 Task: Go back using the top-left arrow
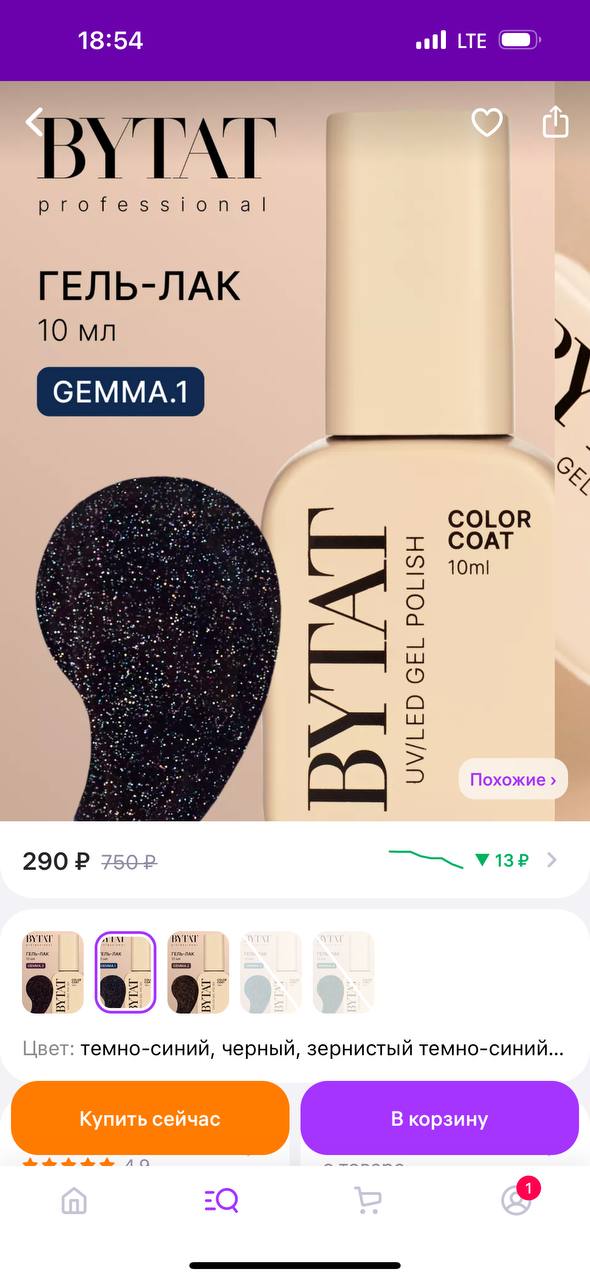[x=34, y=122]
